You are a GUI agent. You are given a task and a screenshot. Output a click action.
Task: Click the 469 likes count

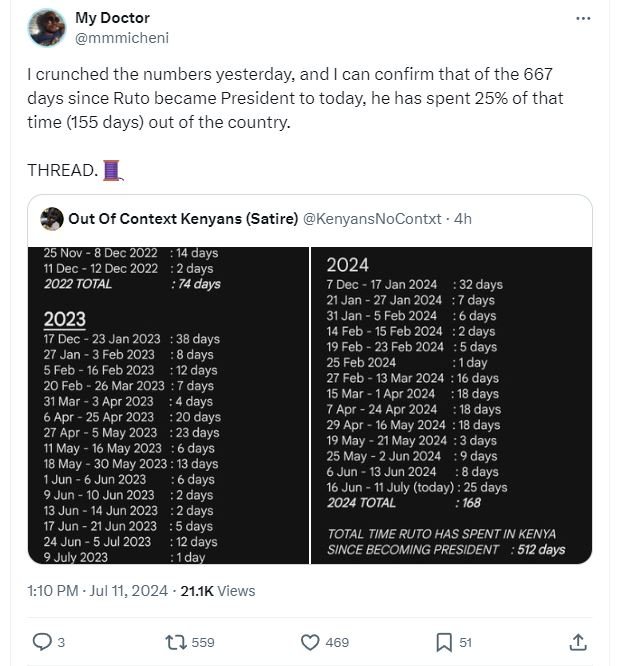point(337,642)
